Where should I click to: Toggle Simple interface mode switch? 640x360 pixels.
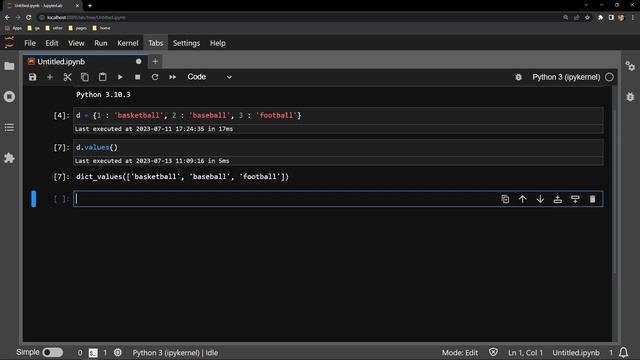pos(53,352)
